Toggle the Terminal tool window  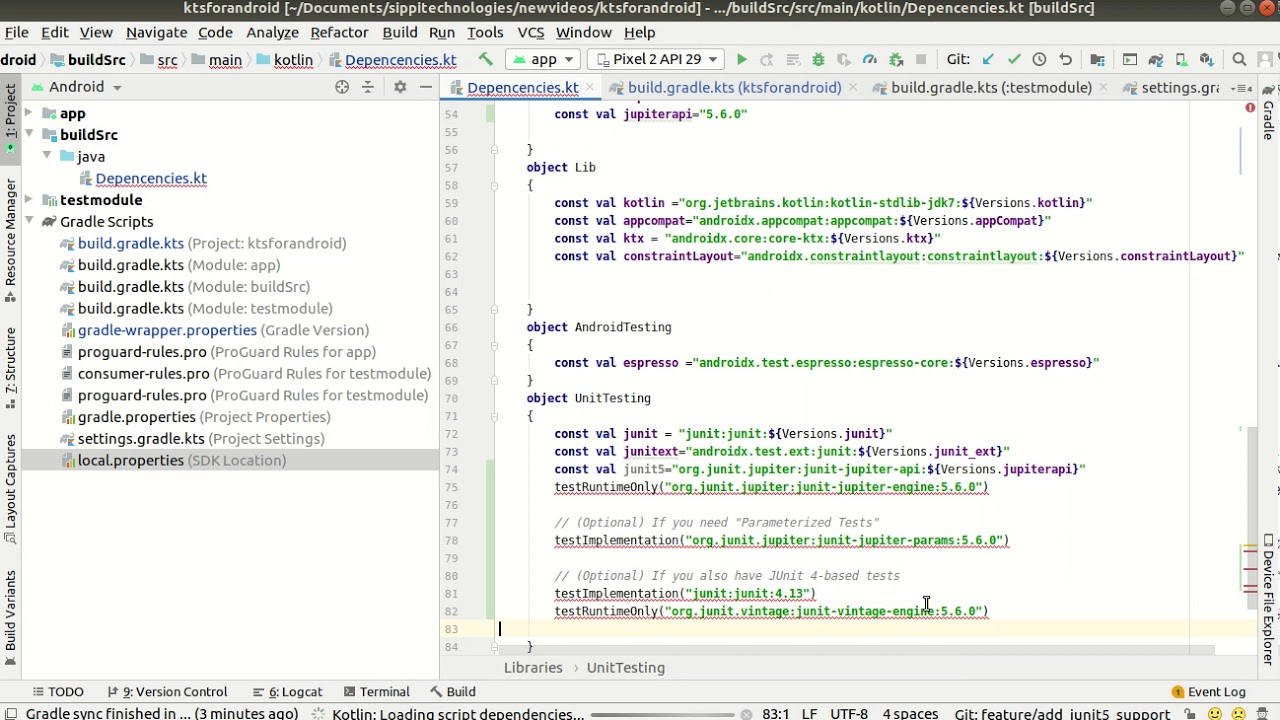click(x=376, y=691)
